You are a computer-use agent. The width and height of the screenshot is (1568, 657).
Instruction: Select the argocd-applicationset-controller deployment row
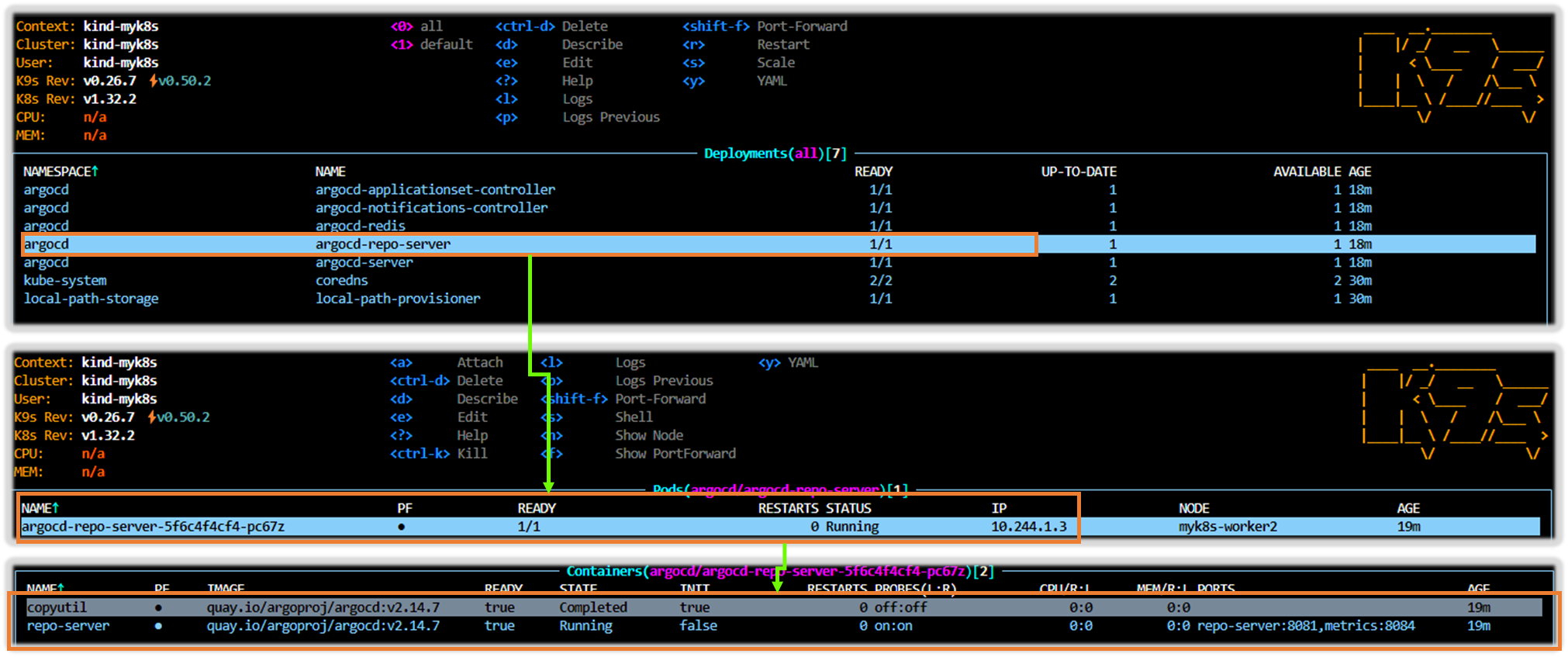(779, 190)
